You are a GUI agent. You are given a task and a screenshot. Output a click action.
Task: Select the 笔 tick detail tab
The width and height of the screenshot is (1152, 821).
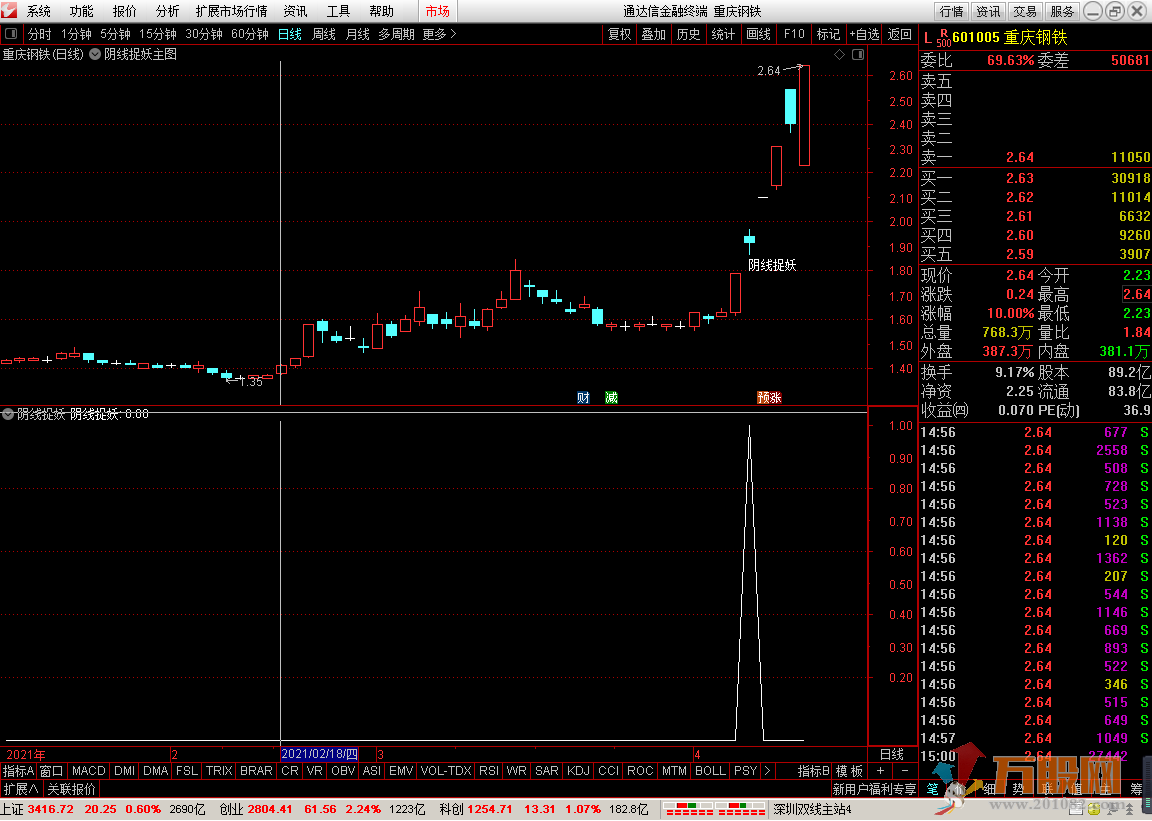click(x=932, y=789)
